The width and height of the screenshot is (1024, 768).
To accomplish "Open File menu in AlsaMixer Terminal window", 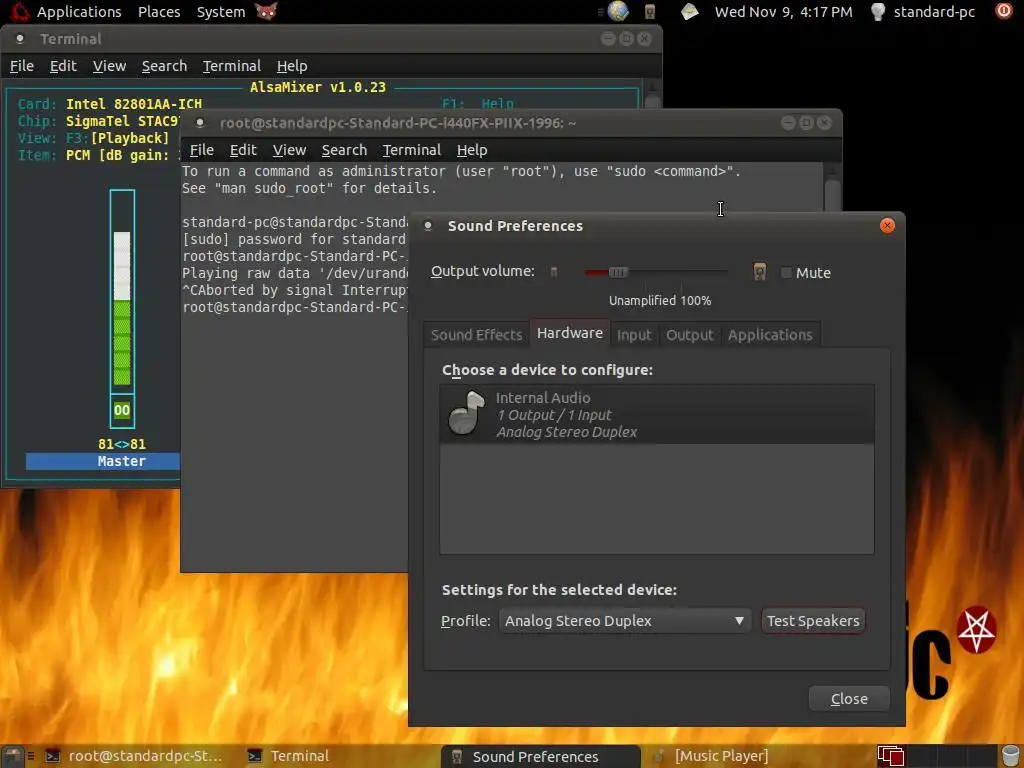I will [x=22, y=66].
